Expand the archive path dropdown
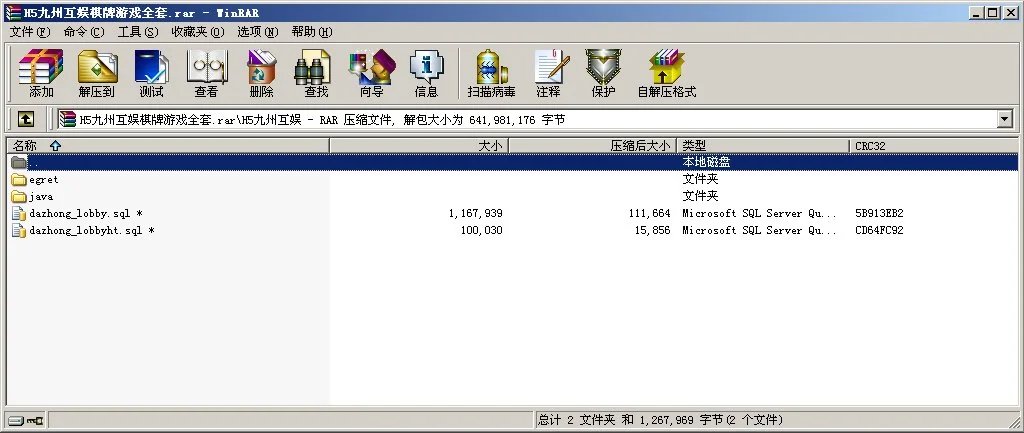 click(1004, 119)
